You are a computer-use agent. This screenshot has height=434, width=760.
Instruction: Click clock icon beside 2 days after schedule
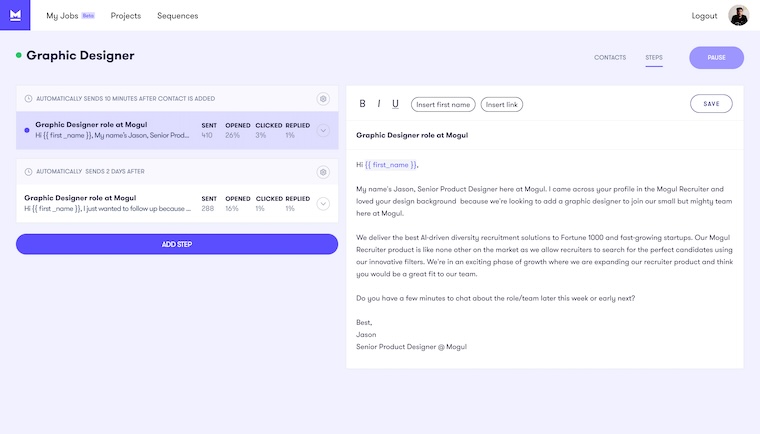pos(28,172)
